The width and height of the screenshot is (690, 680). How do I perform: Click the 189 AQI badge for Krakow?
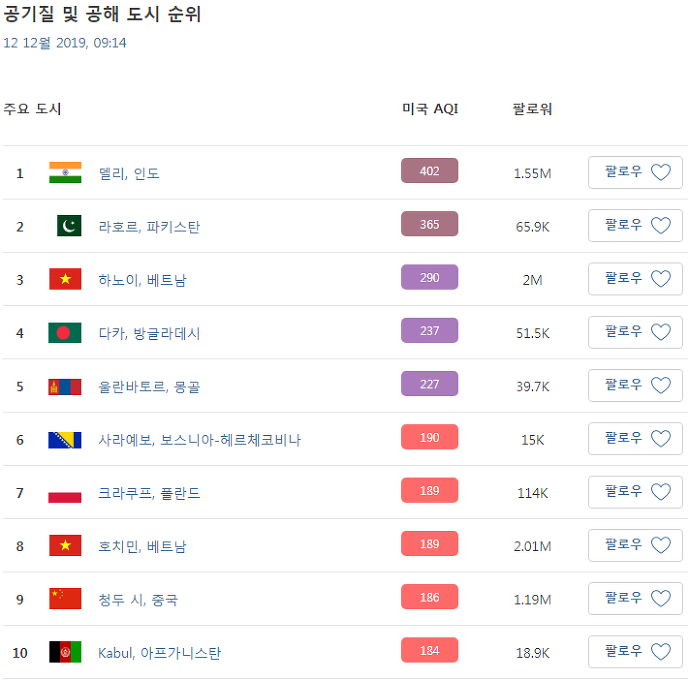point(429,490)
